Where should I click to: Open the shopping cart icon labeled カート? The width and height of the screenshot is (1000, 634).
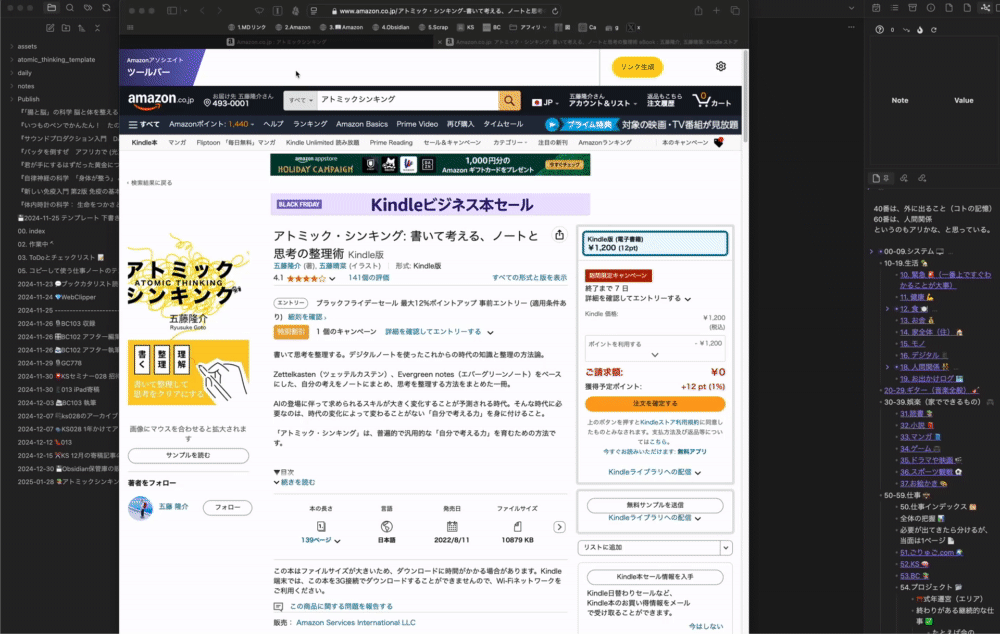point(701,101)
